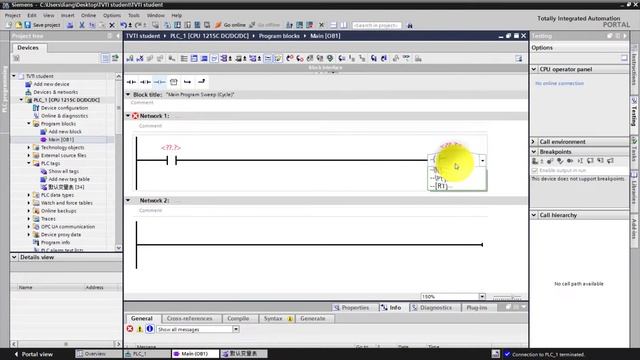
Task: Click the Undo arrow in the main toolbar
Action: coord(124,25)
